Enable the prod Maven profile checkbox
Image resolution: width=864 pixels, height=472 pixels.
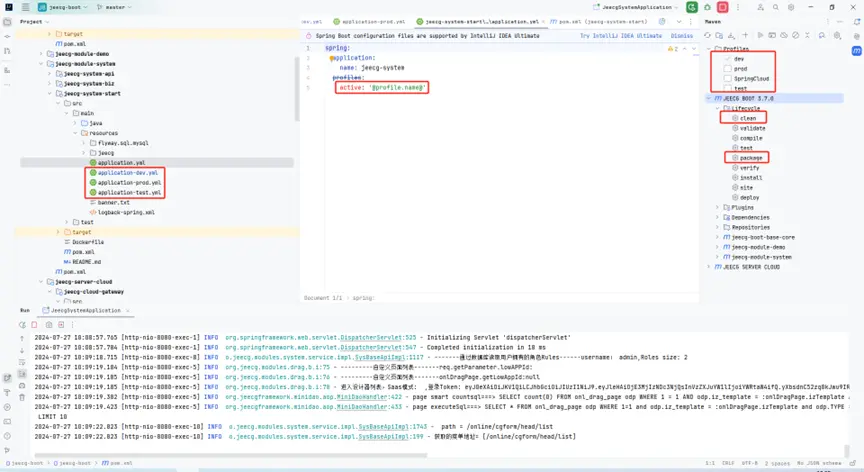tap(728, 68)
